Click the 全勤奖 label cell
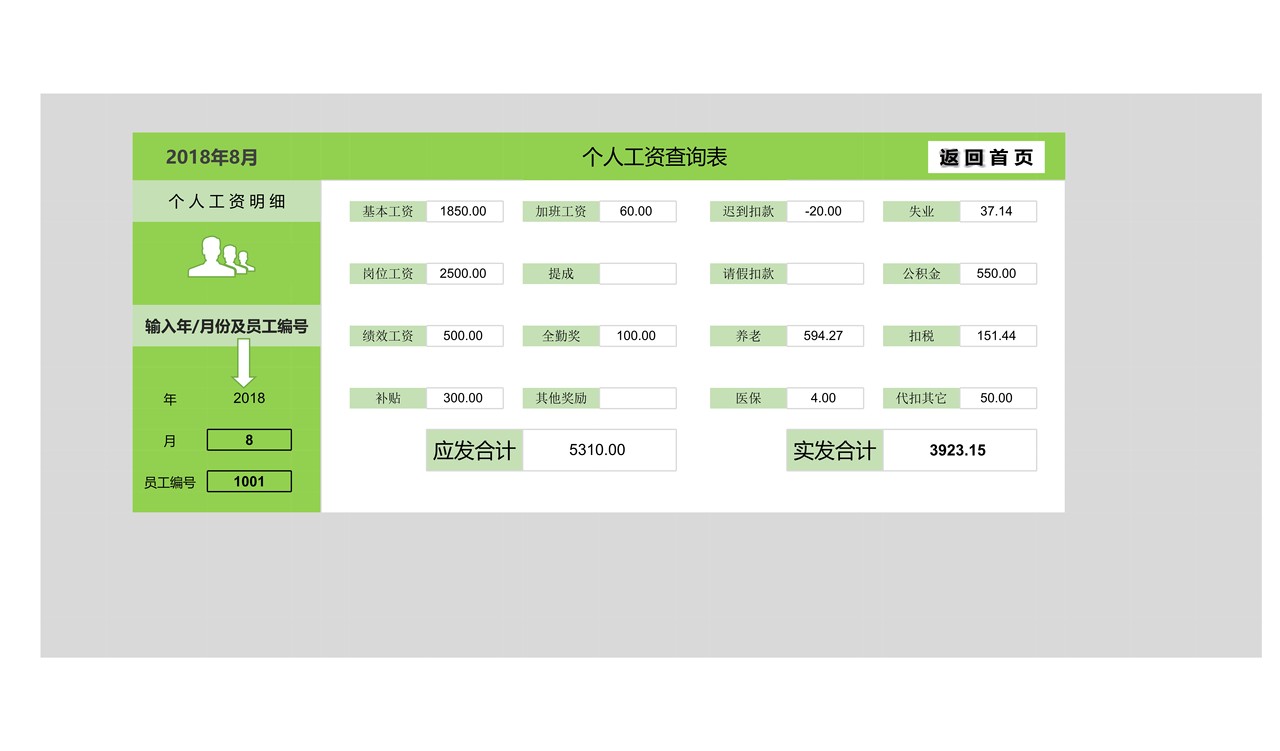Screen dimensions: 1280x751 tap(561, 335)
